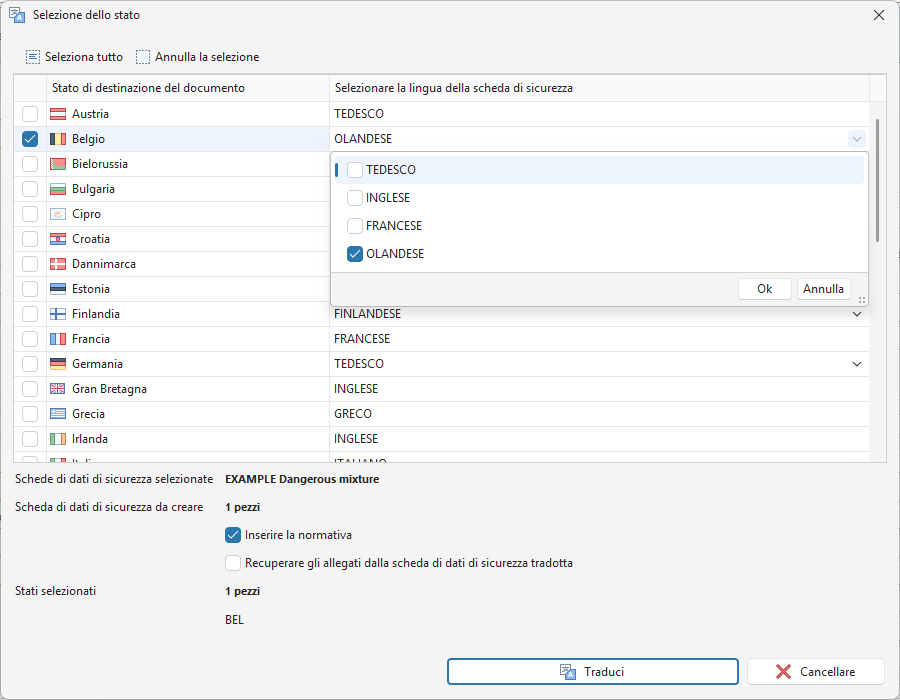Click the Irlanda flag icon
This screenshot has width=900, height=700.
[58, 439]
